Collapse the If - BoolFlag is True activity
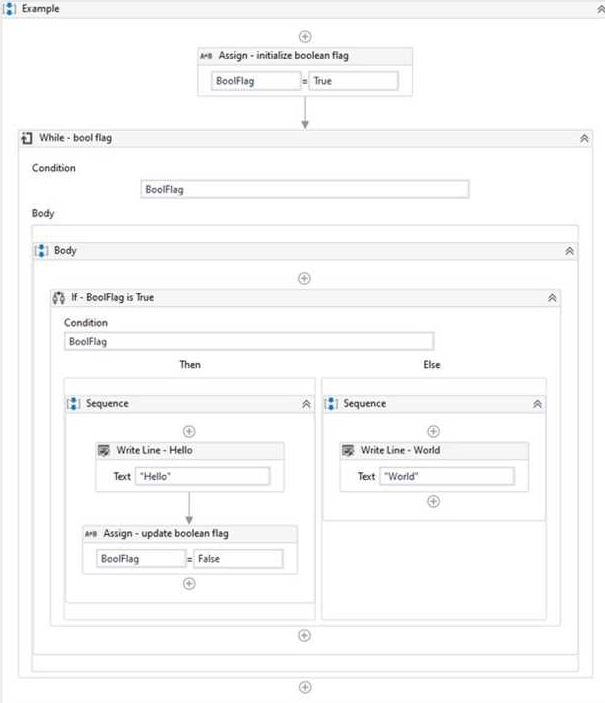 [553, 298]
